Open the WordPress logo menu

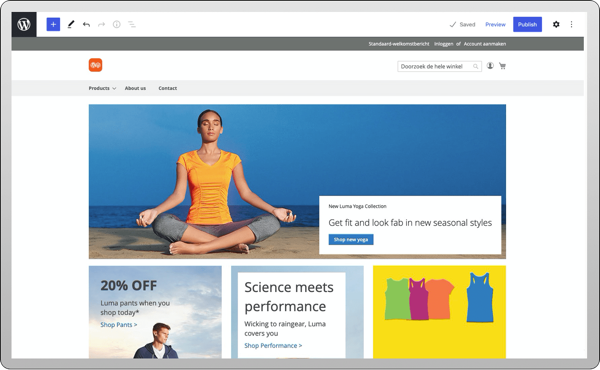tap(24, 24)
